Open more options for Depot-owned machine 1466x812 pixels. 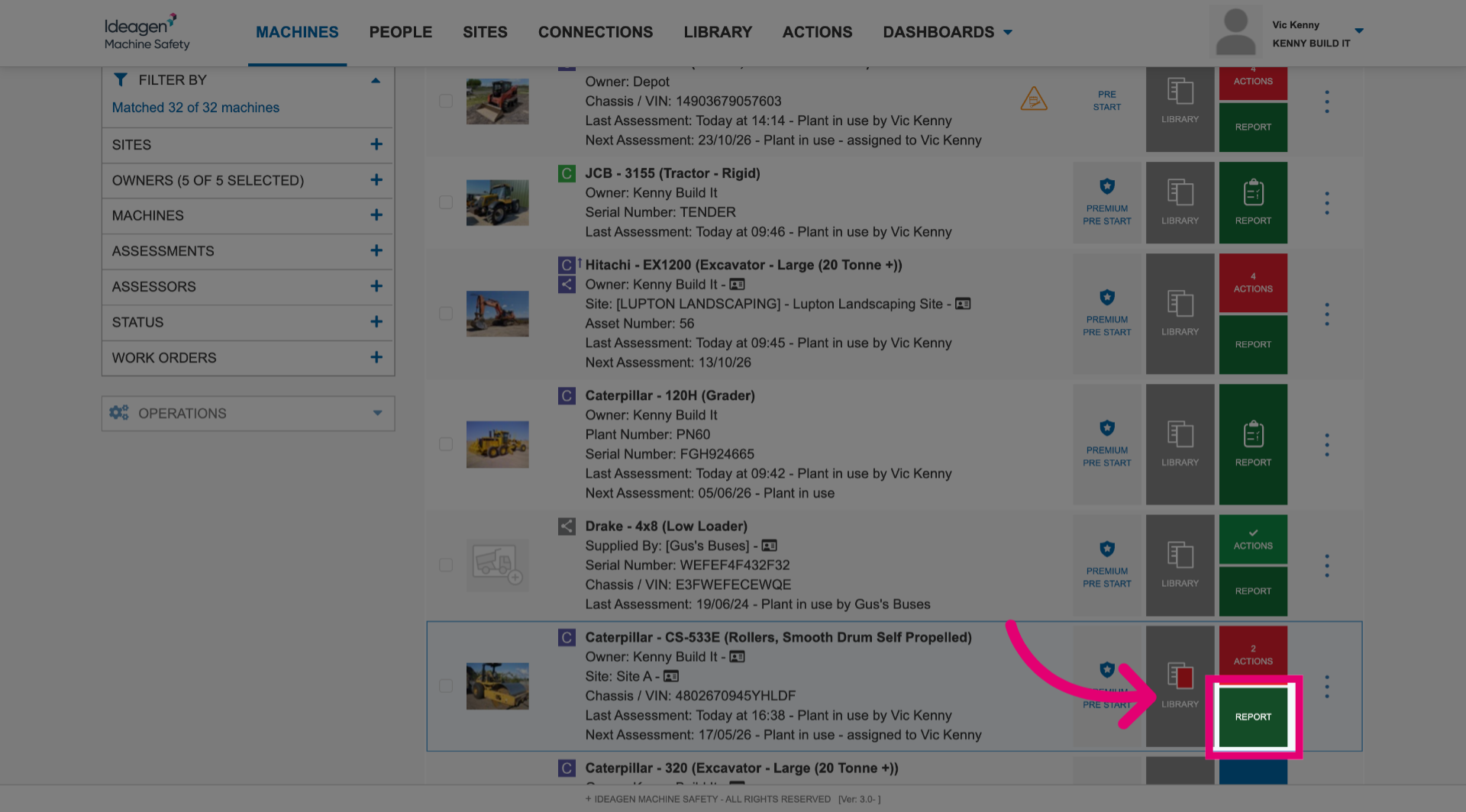coord(1327,101)
